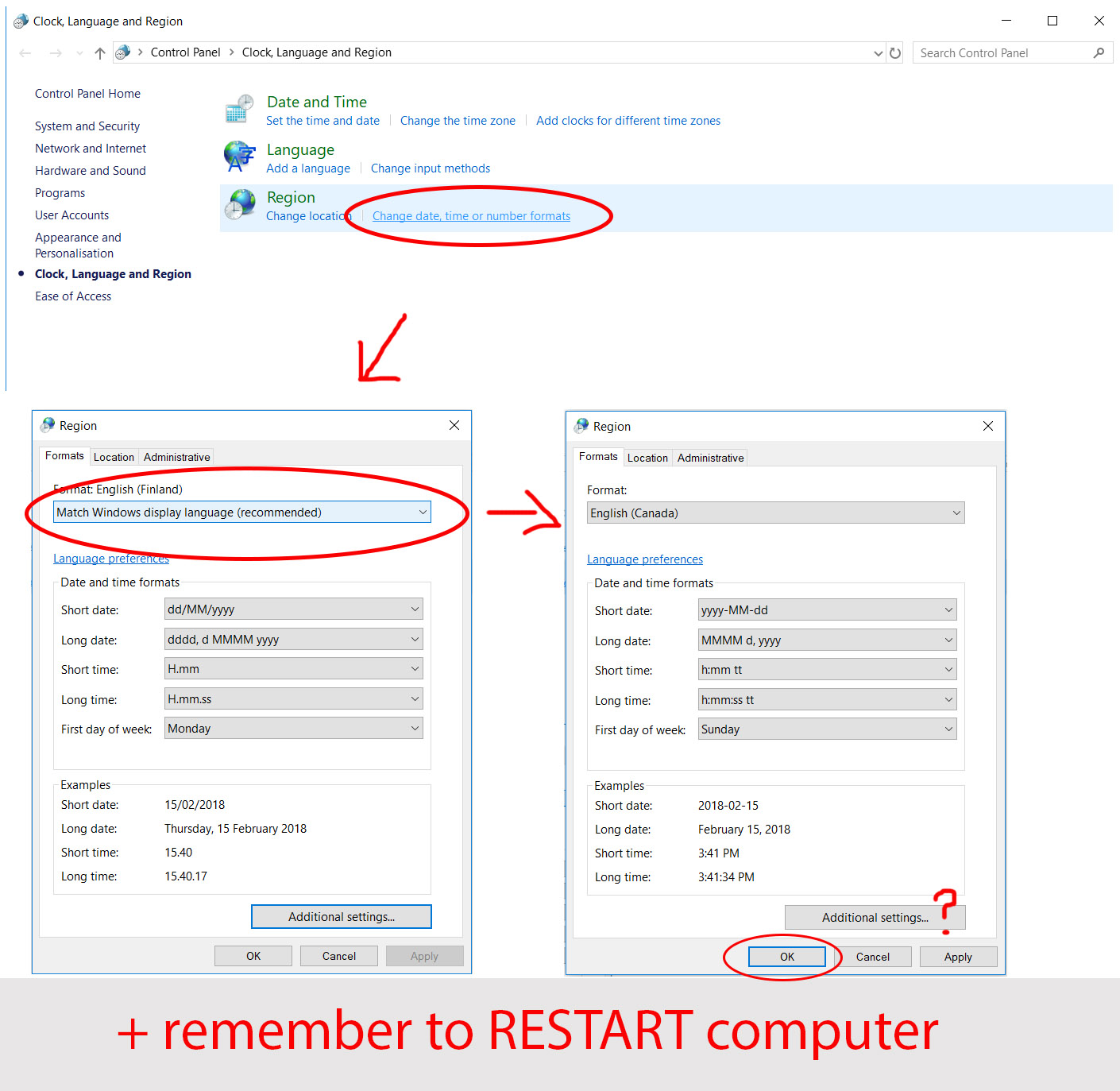
Task: Click the Region globe and clock icon
Action: click(239, 204)
